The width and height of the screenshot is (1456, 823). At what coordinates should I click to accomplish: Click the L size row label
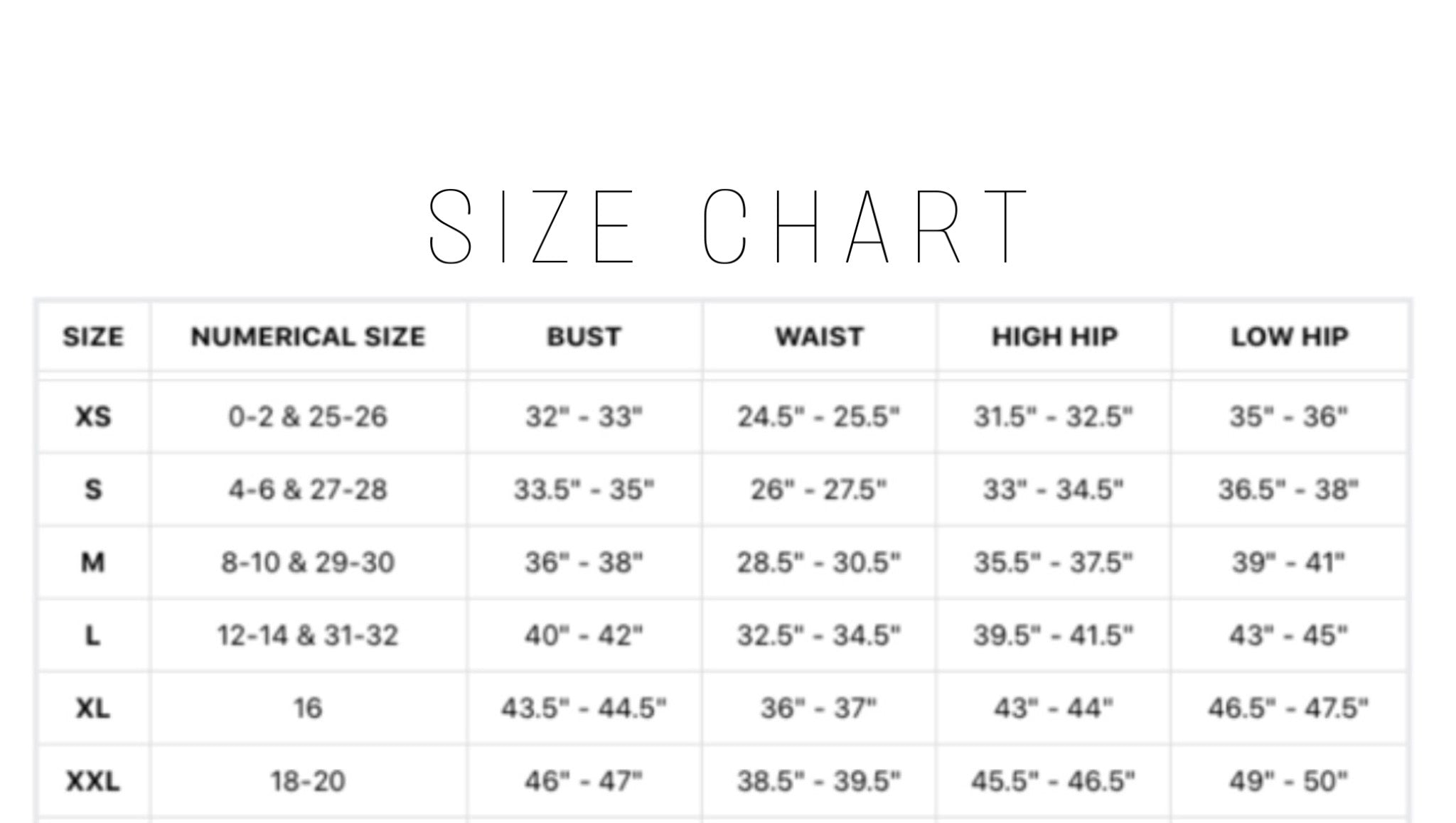(x=93, y=635)
